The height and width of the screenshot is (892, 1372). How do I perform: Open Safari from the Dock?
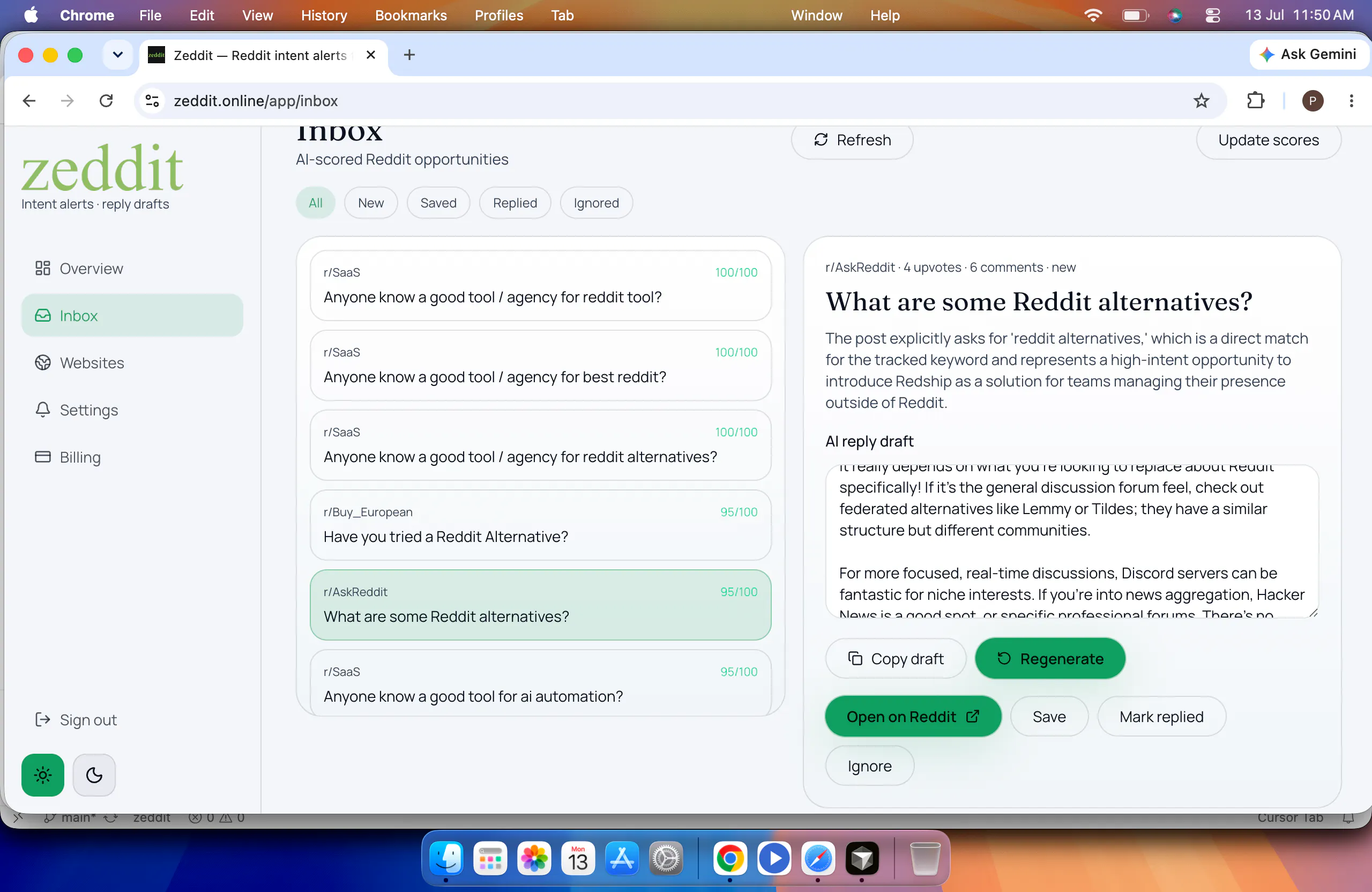coord(818,859)
